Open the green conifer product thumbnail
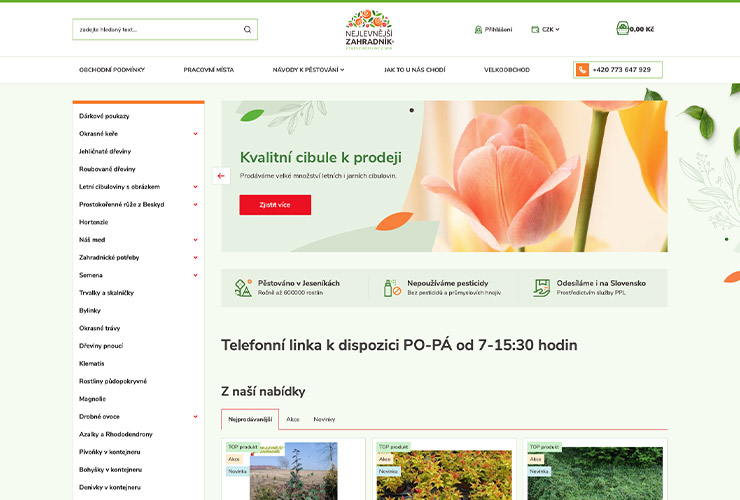Screen dimensions: 740x500 click(595, 474)
